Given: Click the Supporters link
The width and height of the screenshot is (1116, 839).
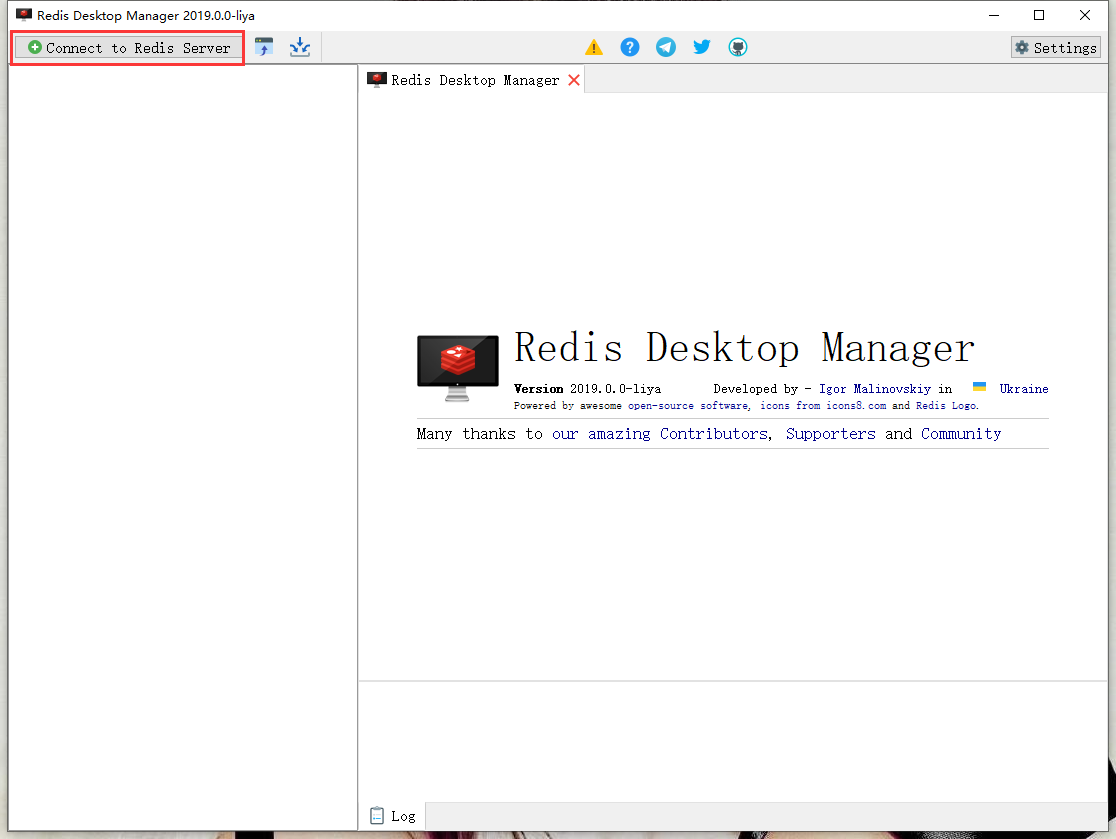Looking at the screenshot, I should tap(831, 433).
